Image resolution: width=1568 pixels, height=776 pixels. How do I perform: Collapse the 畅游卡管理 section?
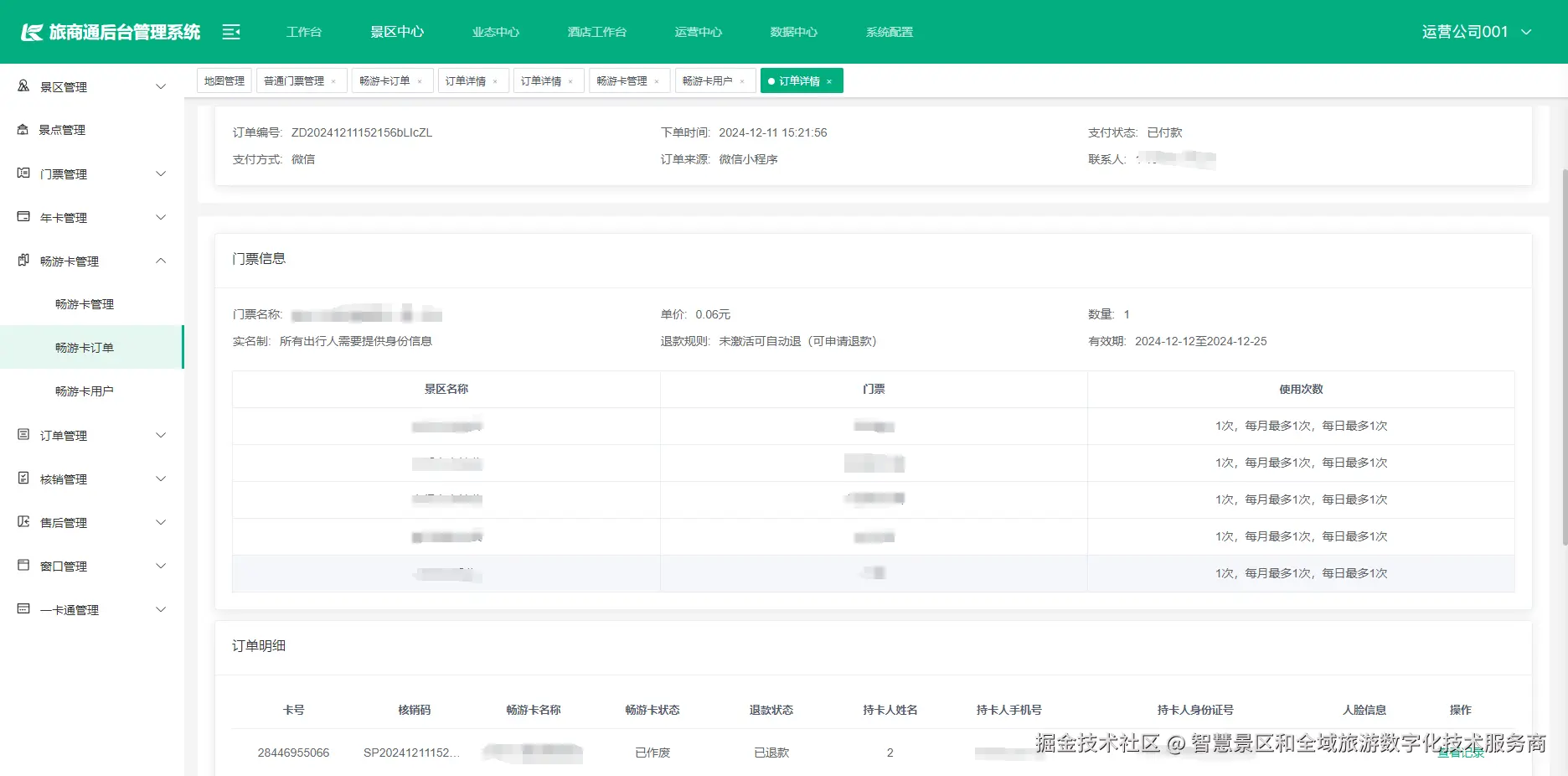pos(160,260)
